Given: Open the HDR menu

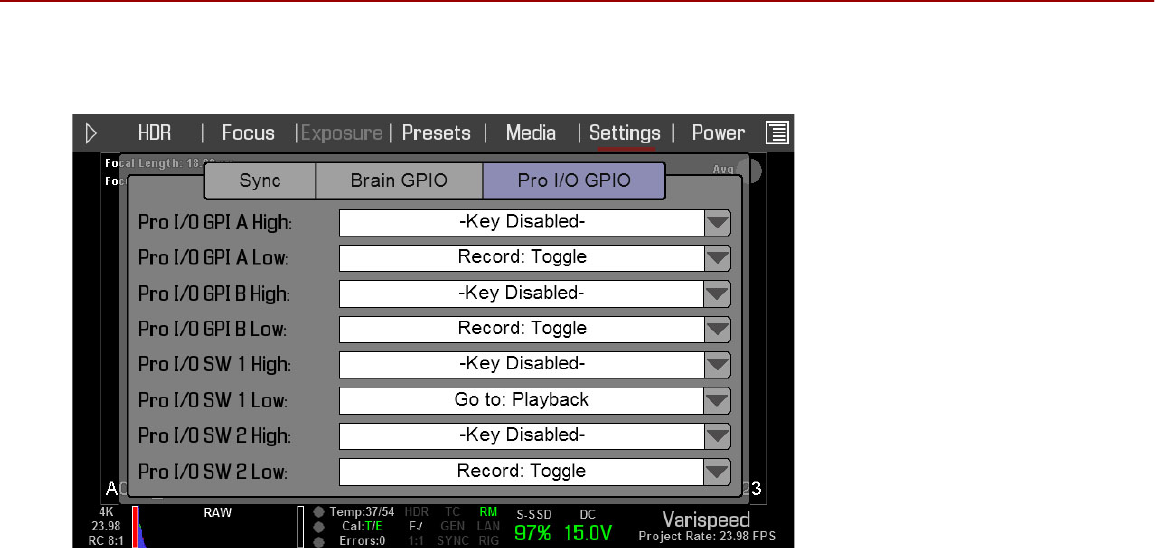Looking at the screenshot, I should tap(155, 133).
